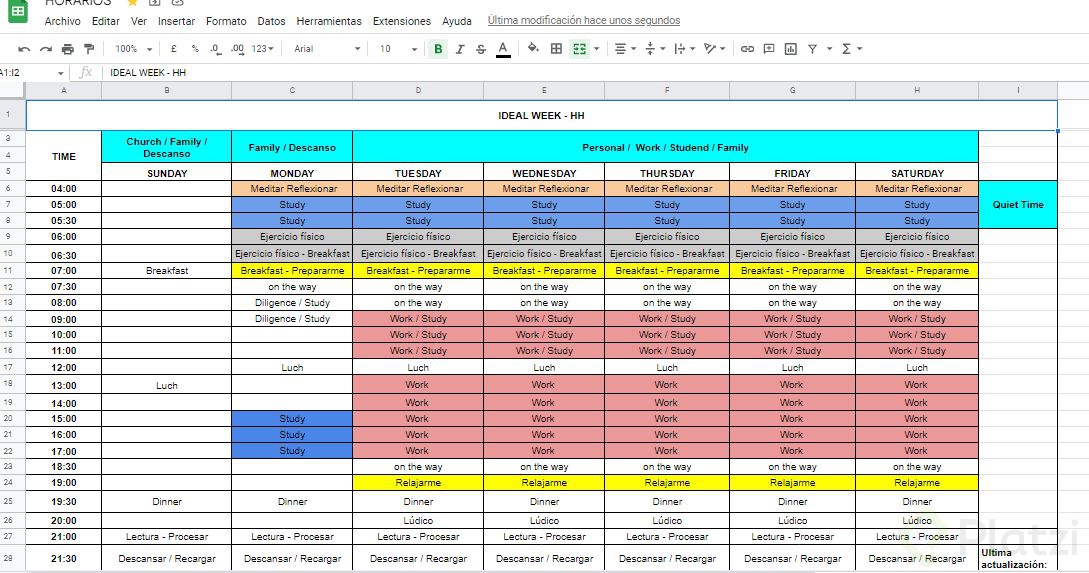Open the horizontal align icon

620,49
